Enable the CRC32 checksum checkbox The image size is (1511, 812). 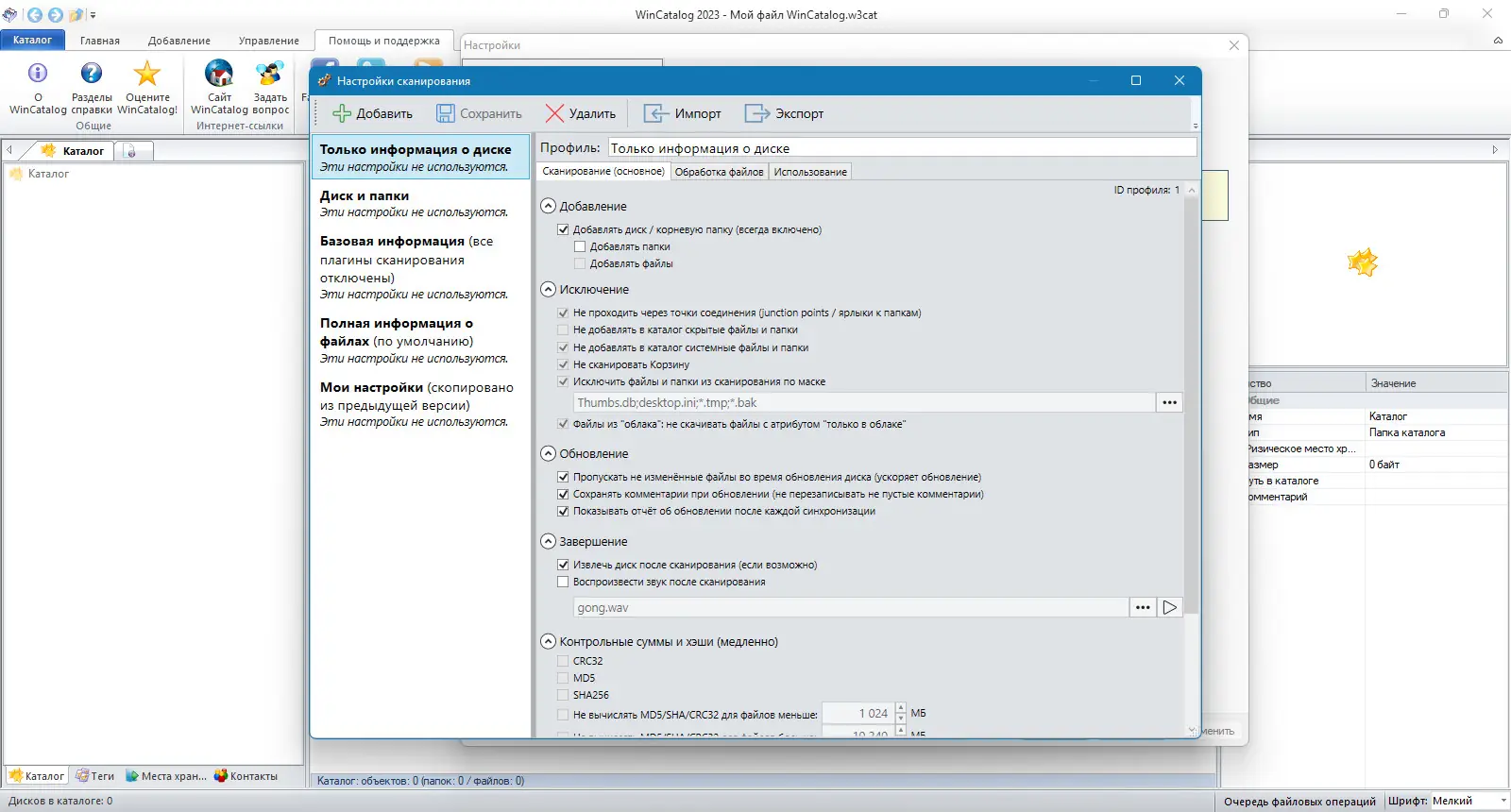point(563,661)
